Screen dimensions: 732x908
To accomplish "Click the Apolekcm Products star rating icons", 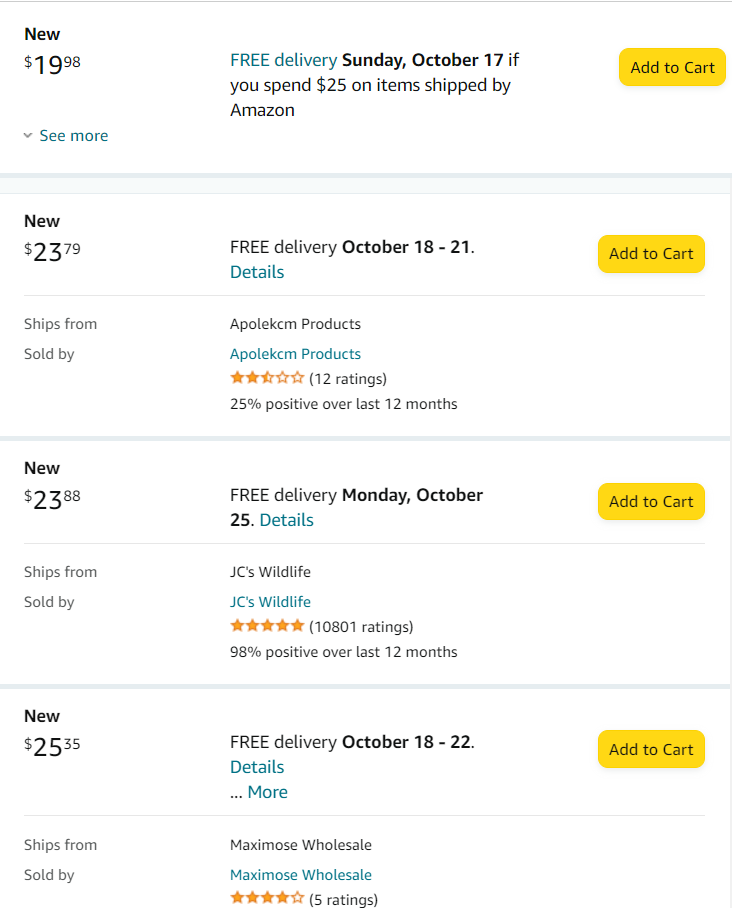I will tap(267, 378).
